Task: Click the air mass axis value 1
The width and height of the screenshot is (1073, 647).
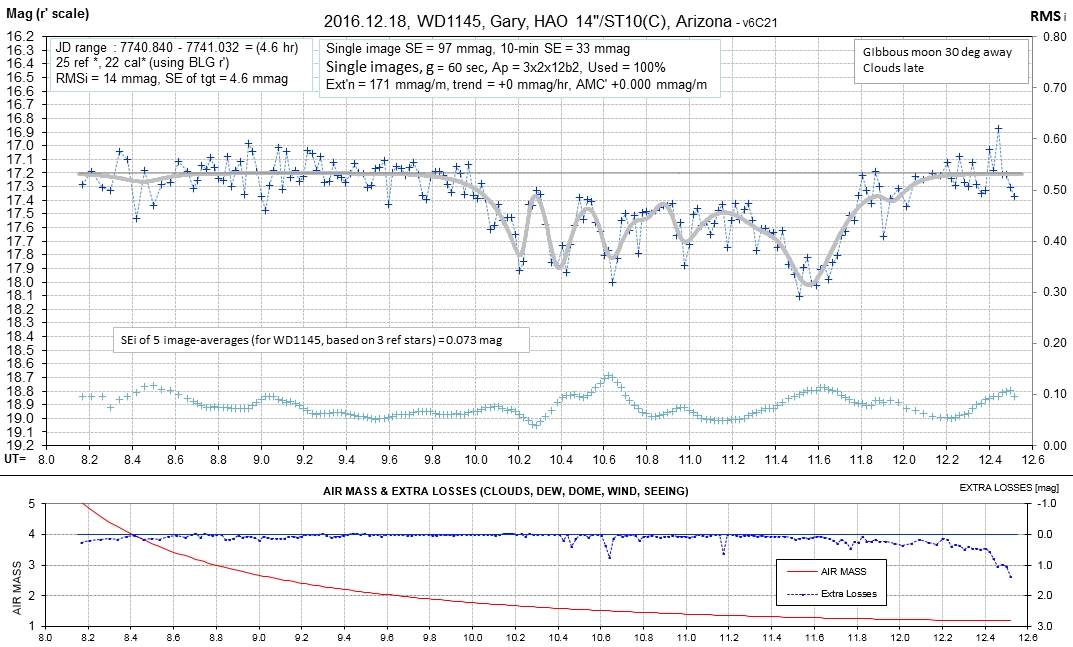Action: click(31, 626)
